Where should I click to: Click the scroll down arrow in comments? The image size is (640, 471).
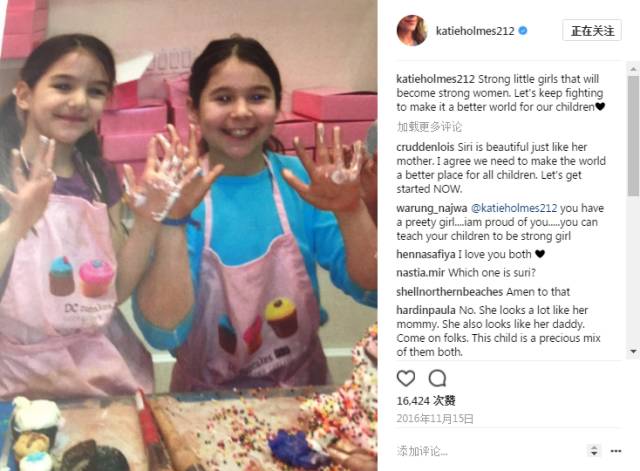[633, 351]
